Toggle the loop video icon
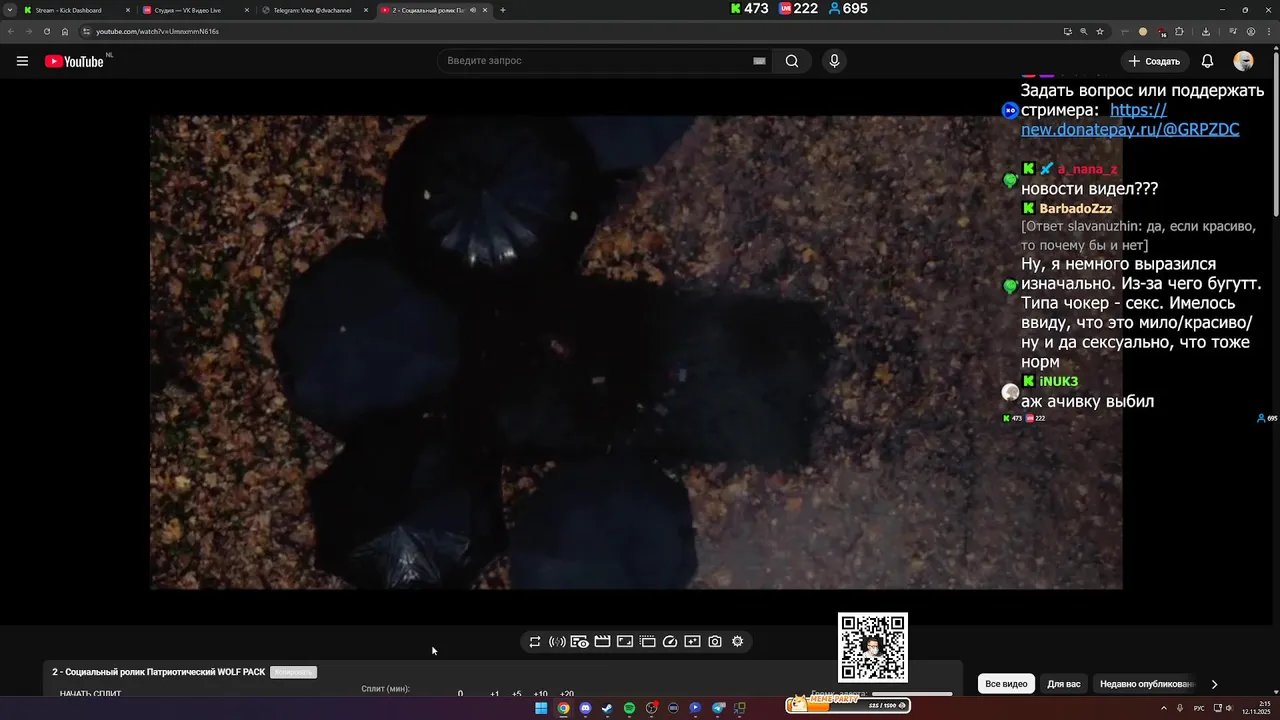This screenshot has width=1280, height=720. tap(535, 642)
